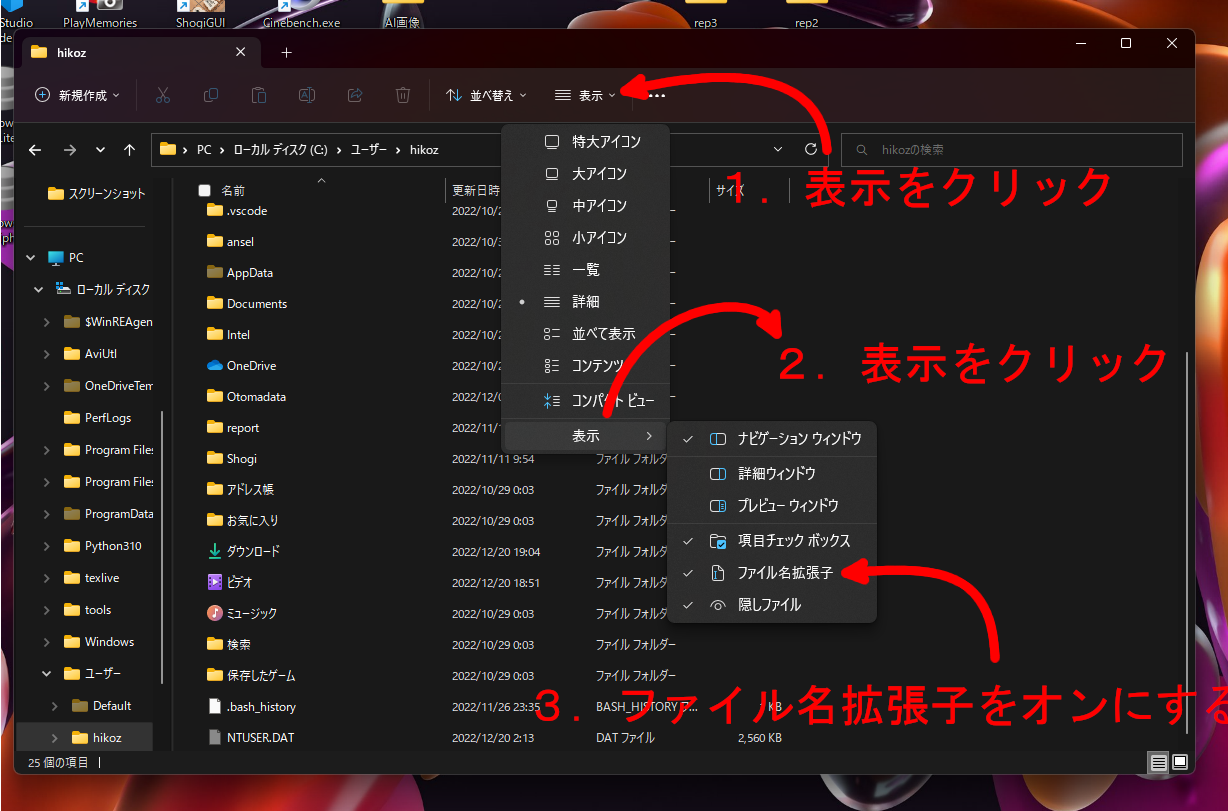The height and width of the screenshot is (811, 1228).
Task: Expand address bar history dropdown
Action: (779, 149)
